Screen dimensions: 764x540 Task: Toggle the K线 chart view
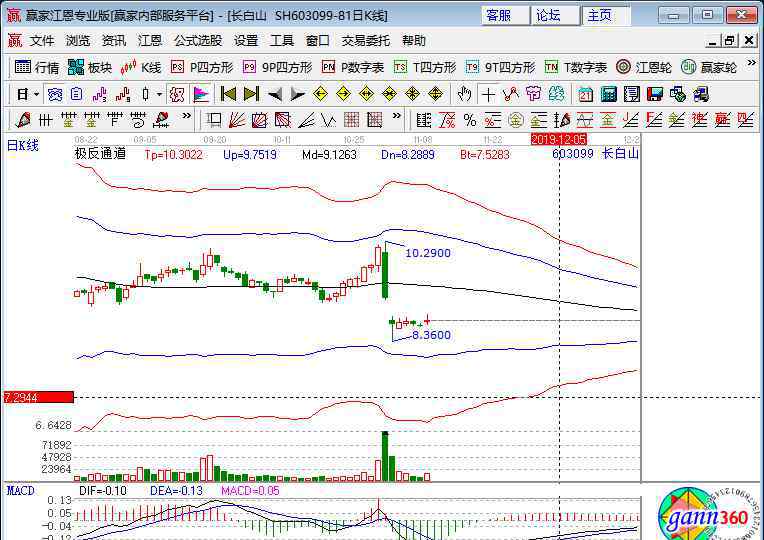coord(141,67)
